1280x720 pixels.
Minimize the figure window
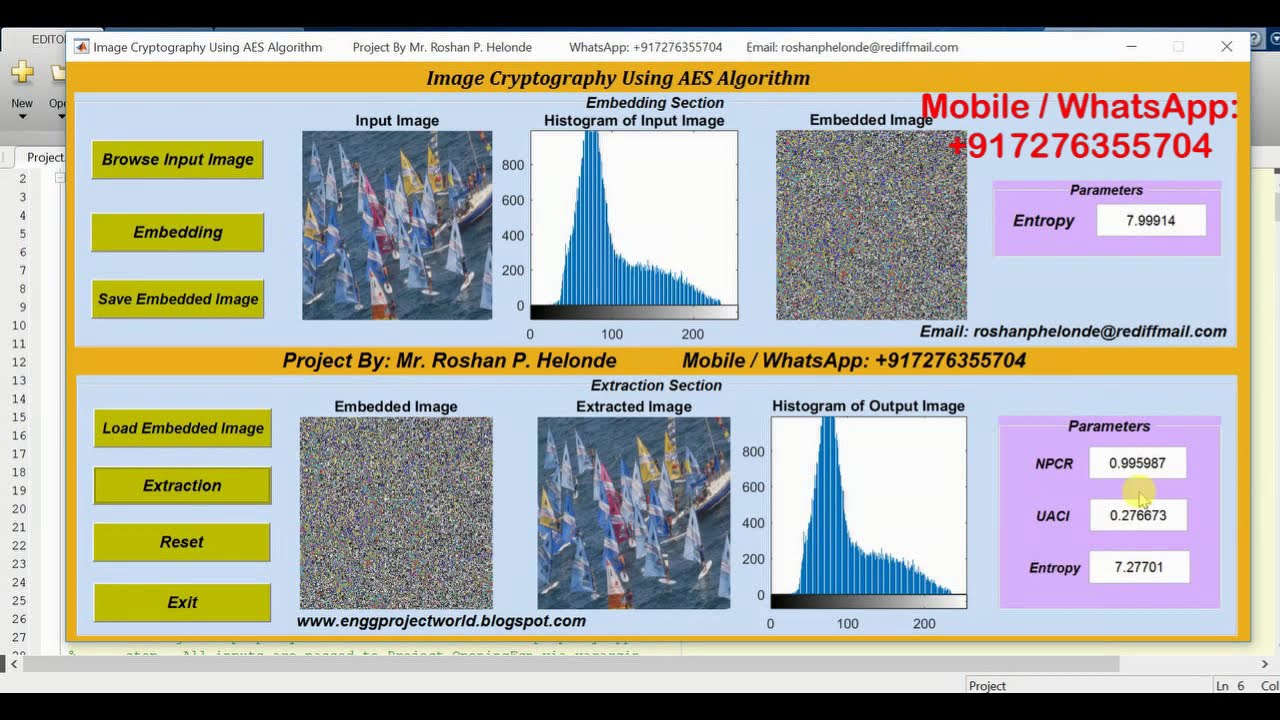pyautogui.click(x=1131, y=47)
